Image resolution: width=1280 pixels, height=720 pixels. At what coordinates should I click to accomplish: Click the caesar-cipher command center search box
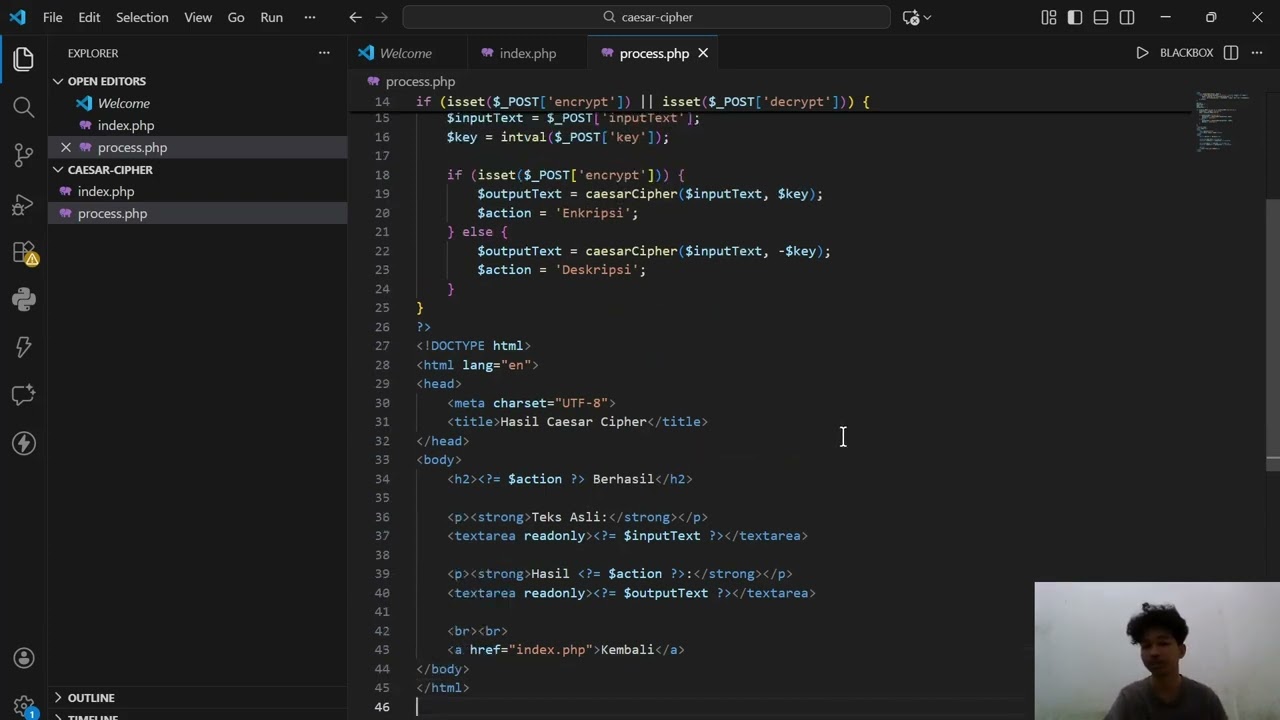click(x=647, y=17)
